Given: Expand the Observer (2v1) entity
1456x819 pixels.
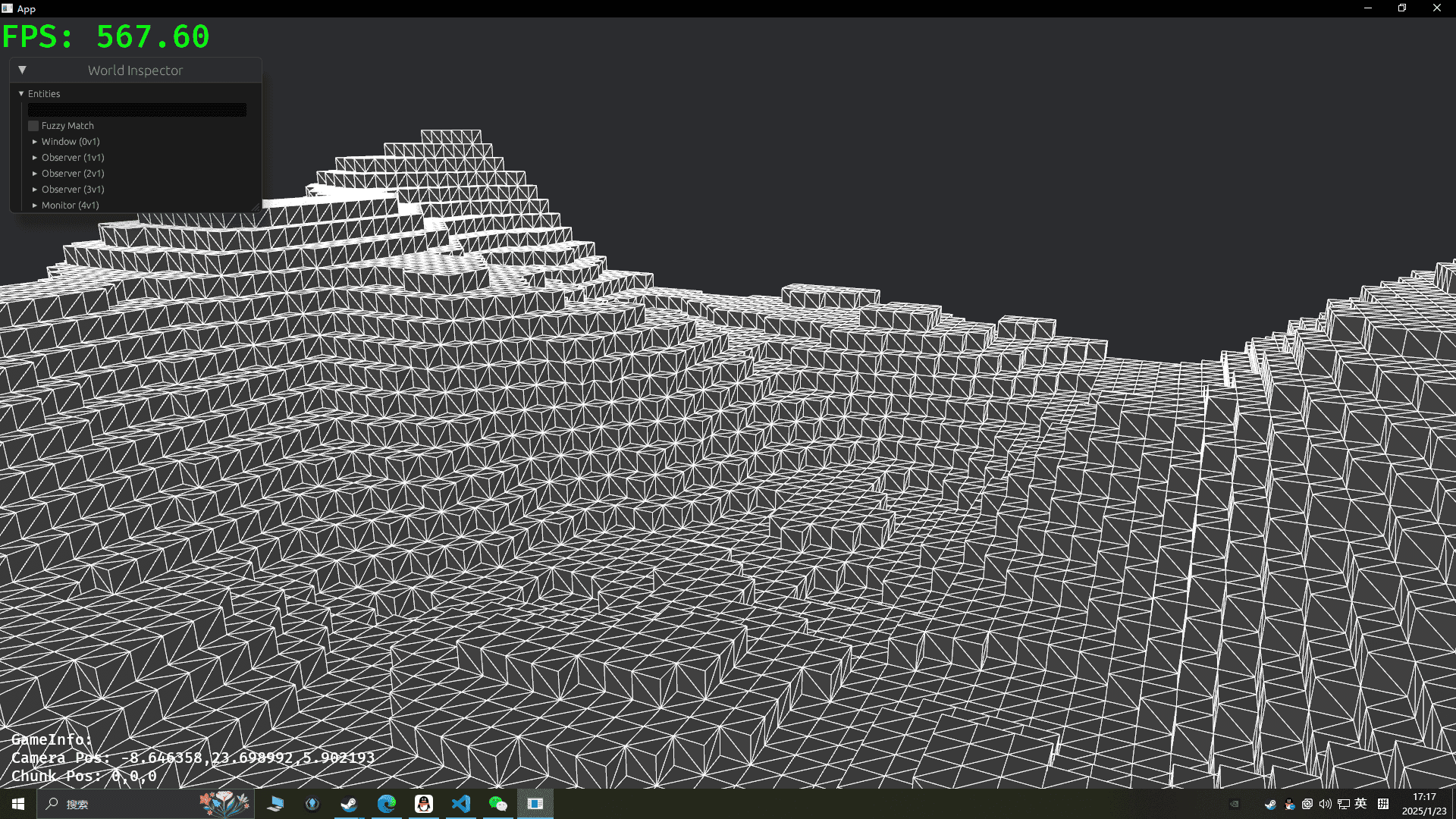Looking at the screenshot, I should pyautogui.click(x=35, y=174).
